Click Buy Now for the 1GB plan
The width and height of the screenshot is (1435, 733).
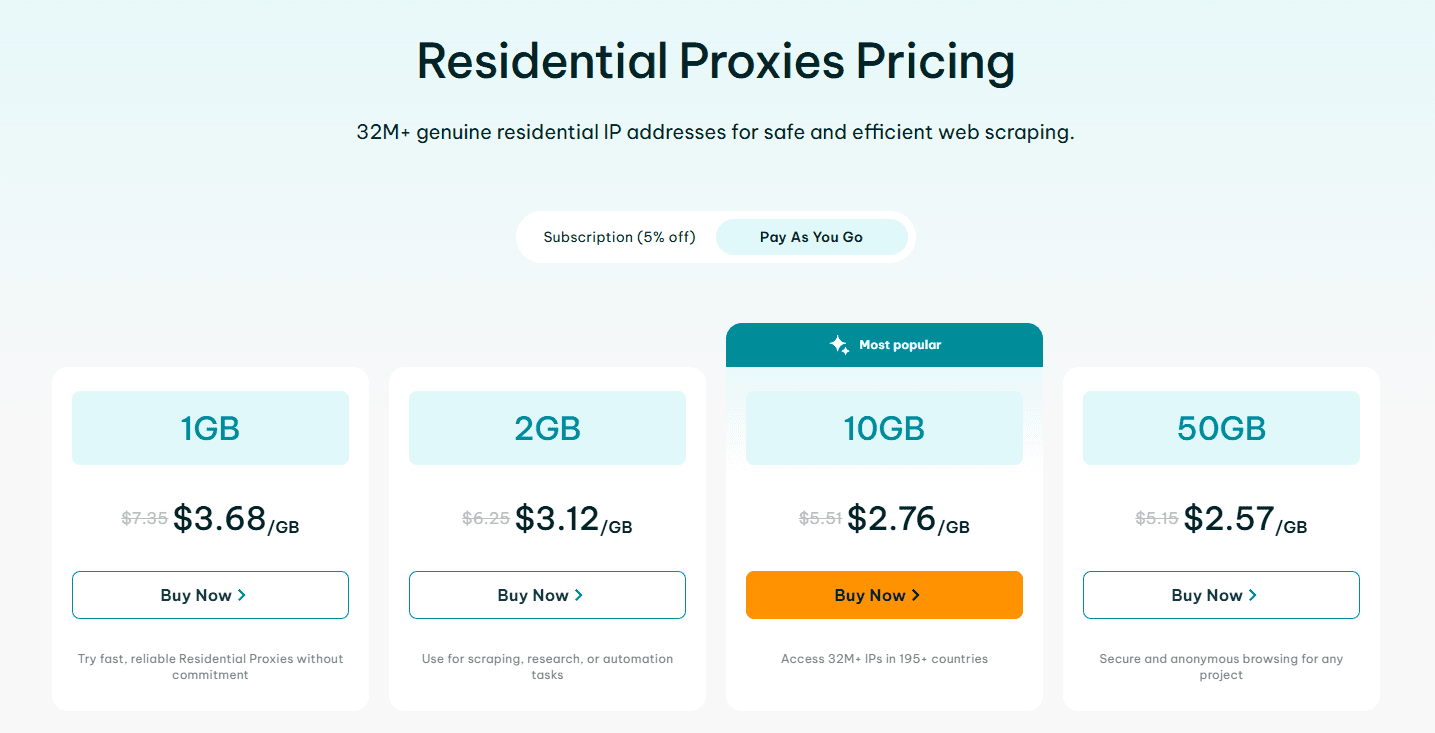click(210, 594)
